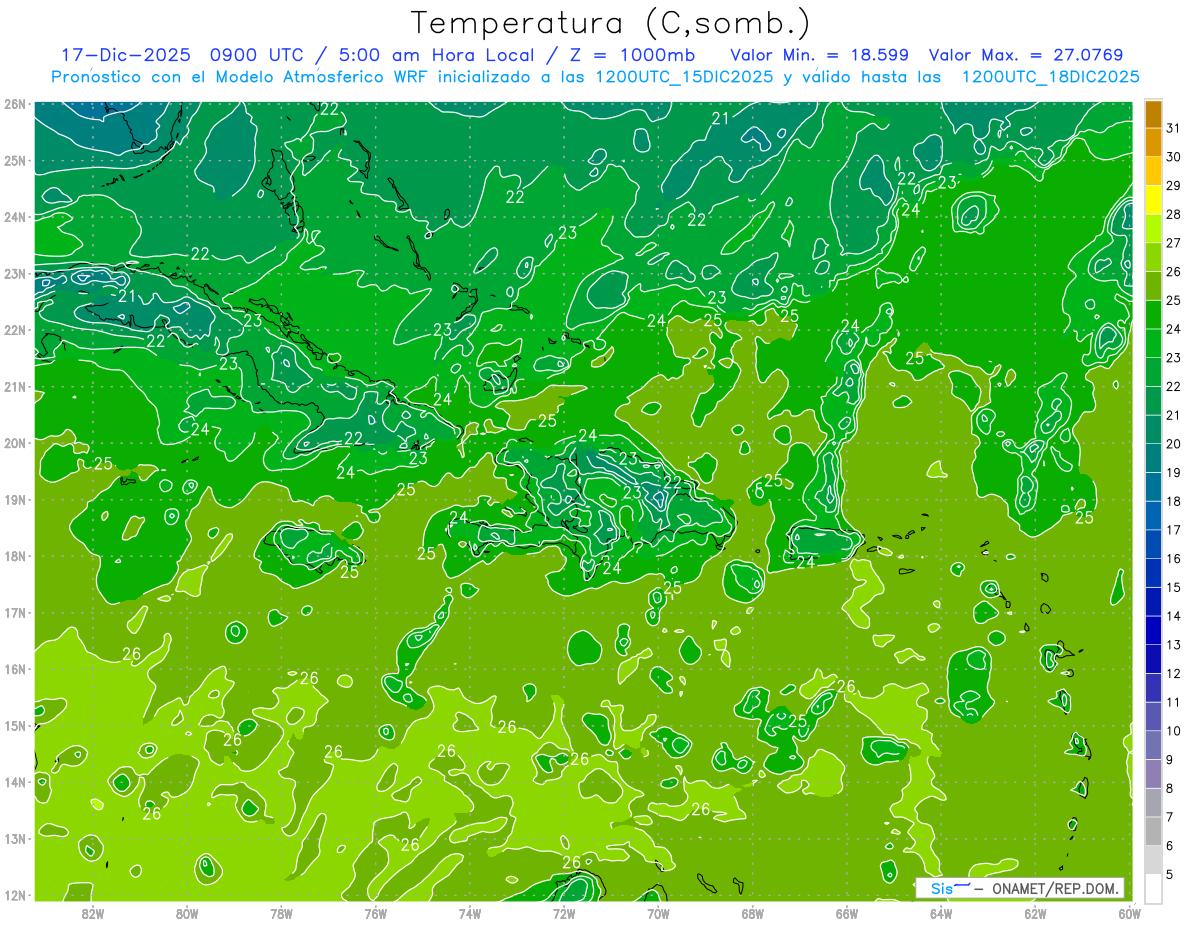Click the 14N latitude axis label
Image resolution: width=1200 pixels, height=927 pixels.
coord(14,782)
